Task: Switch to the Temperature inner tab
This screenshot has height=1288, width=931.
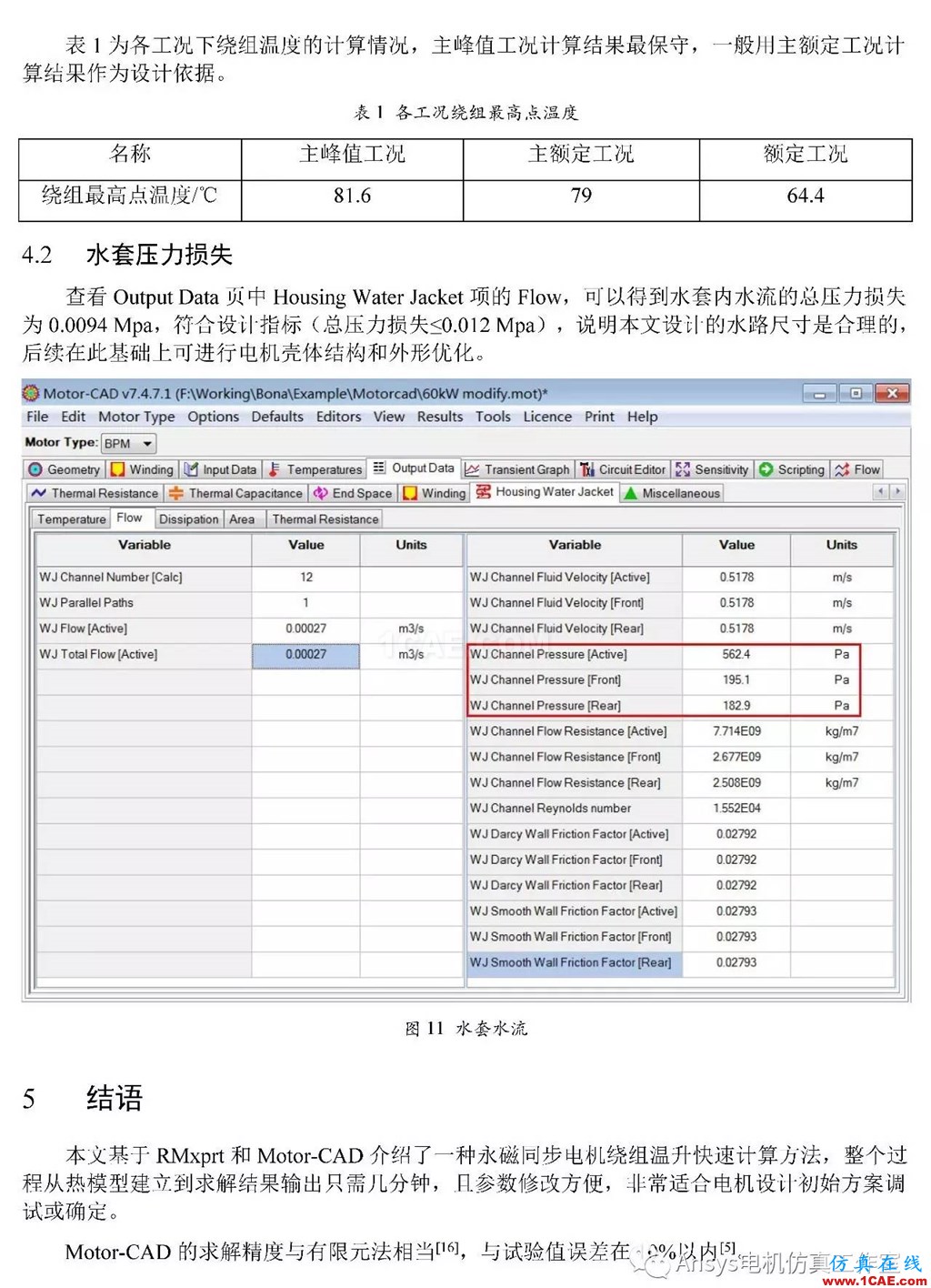Action: pyautogui.click(x=72, y=519)
